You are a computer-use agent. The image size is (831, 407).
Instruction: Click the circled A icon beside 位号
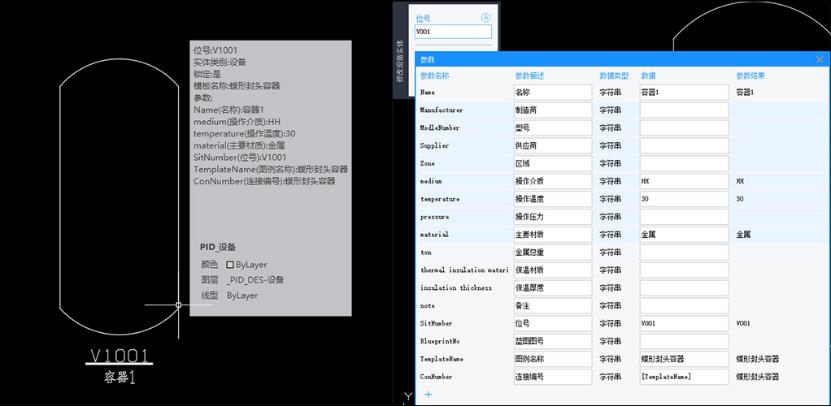[486, 17]
